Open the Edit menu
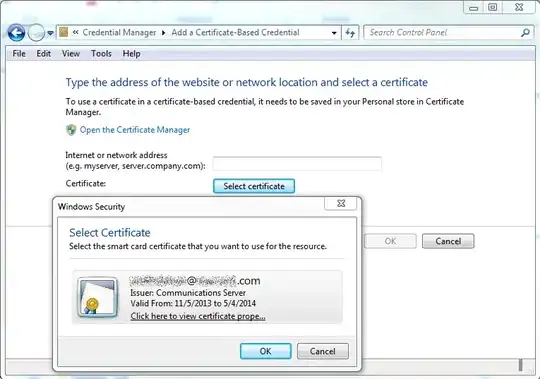 tap(44, 54)
